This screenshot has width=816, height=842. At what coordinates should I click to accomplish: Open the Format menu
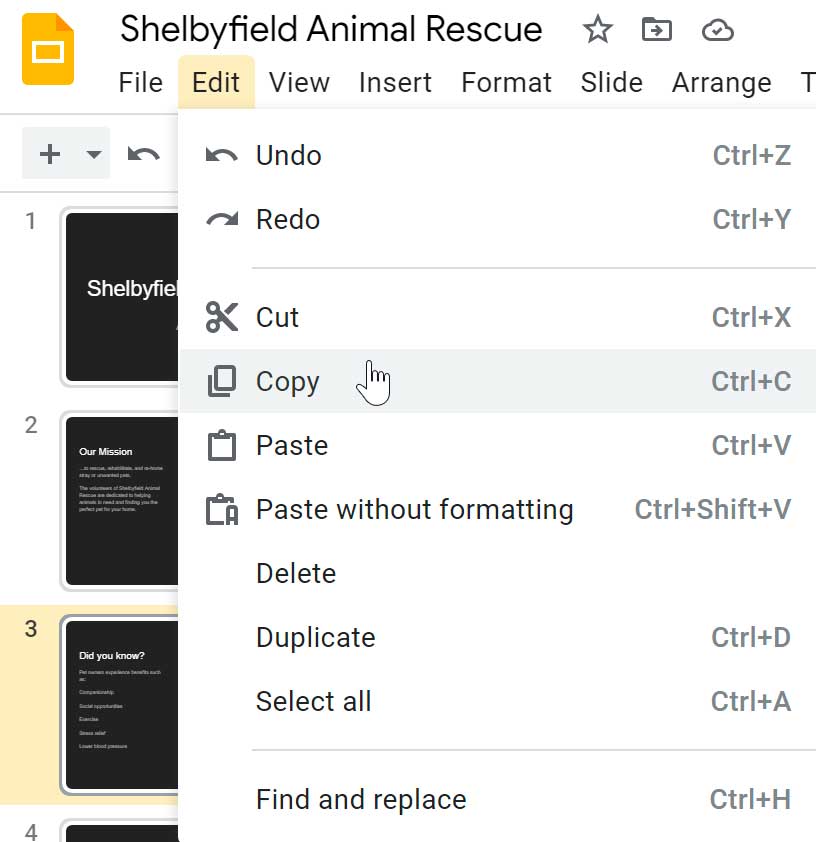point(506,83)
